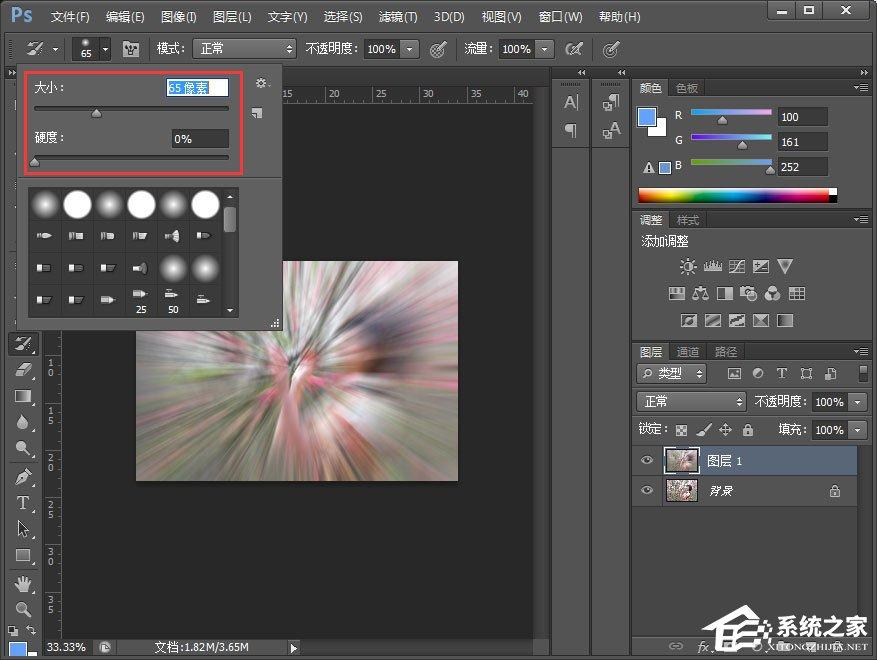The image size is (877, 660).
Task: Add a Color Balance adjustment
Action: coord(700,293)
